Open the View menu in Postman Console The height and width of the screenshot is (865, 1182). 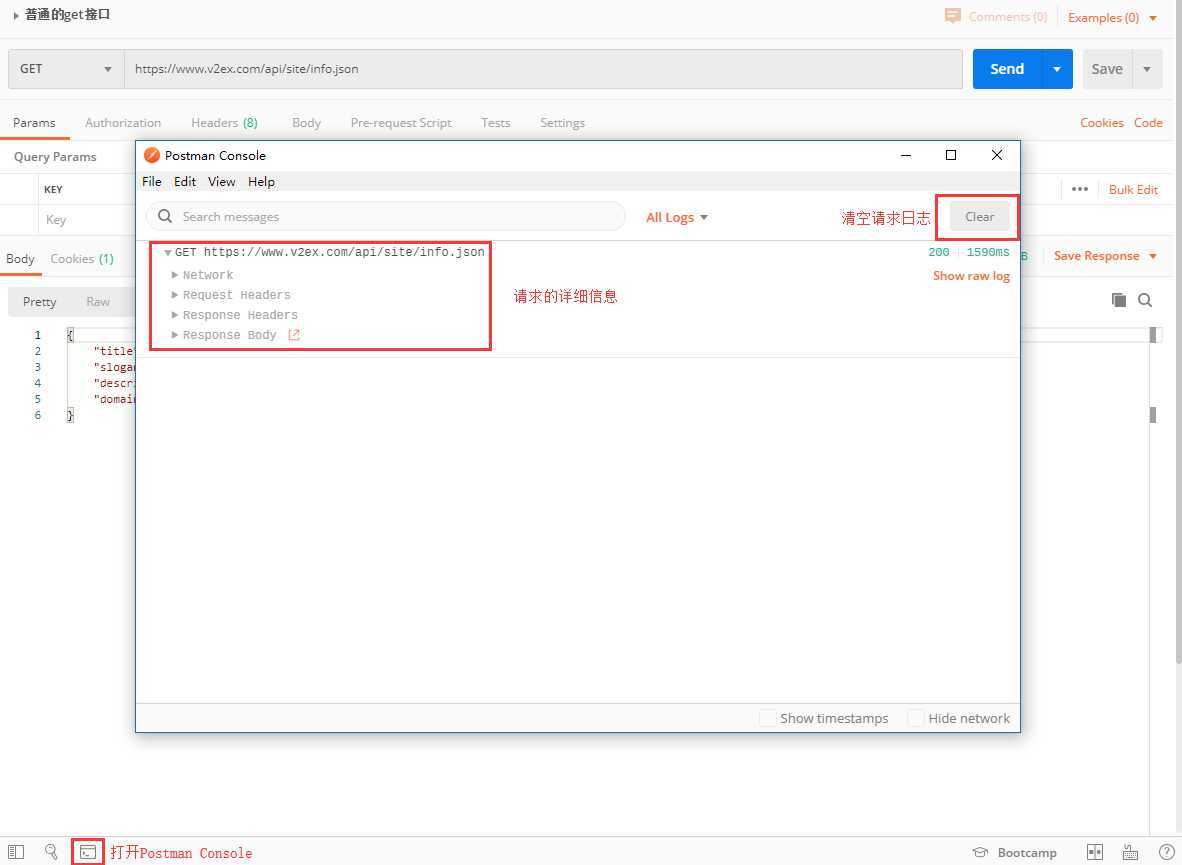222,182
